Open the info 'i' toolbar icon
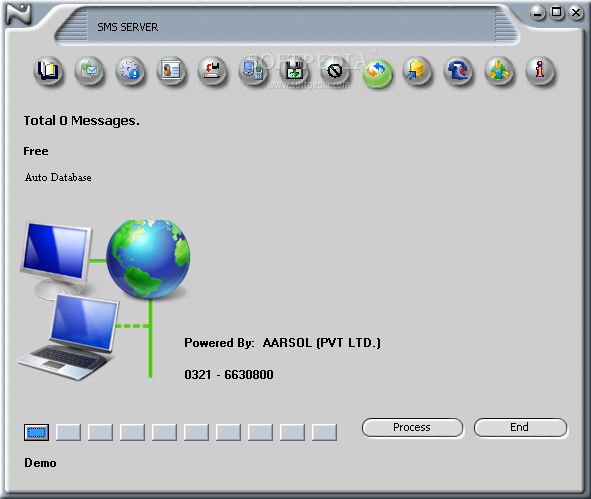 [540, 71]
